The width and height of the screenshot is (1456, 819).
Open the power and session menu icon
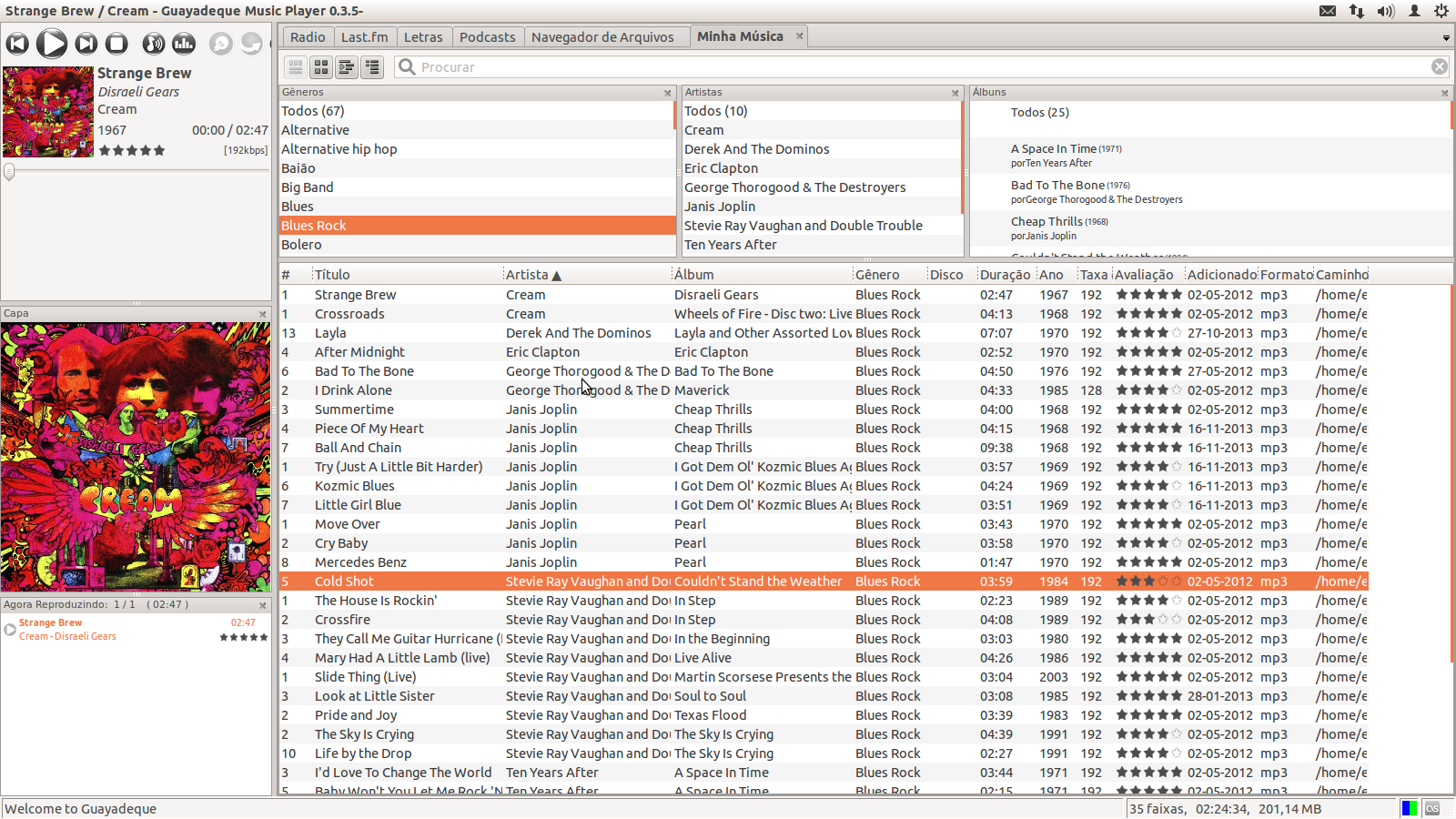[x=1441, y=11]
